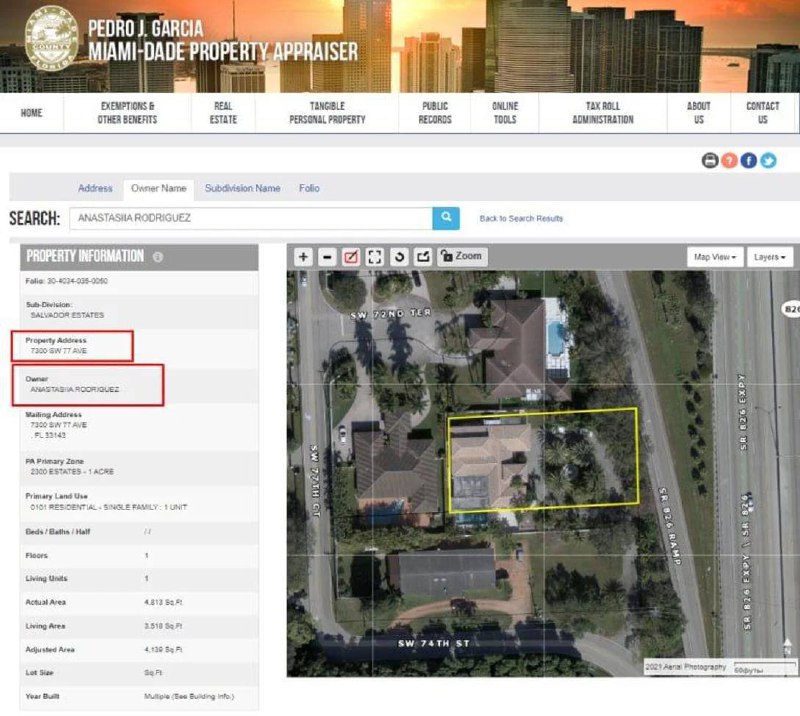Click the blue magnifier search button
Screen dimensions: 800x716
pyautogui.click(x=446, y=218)
